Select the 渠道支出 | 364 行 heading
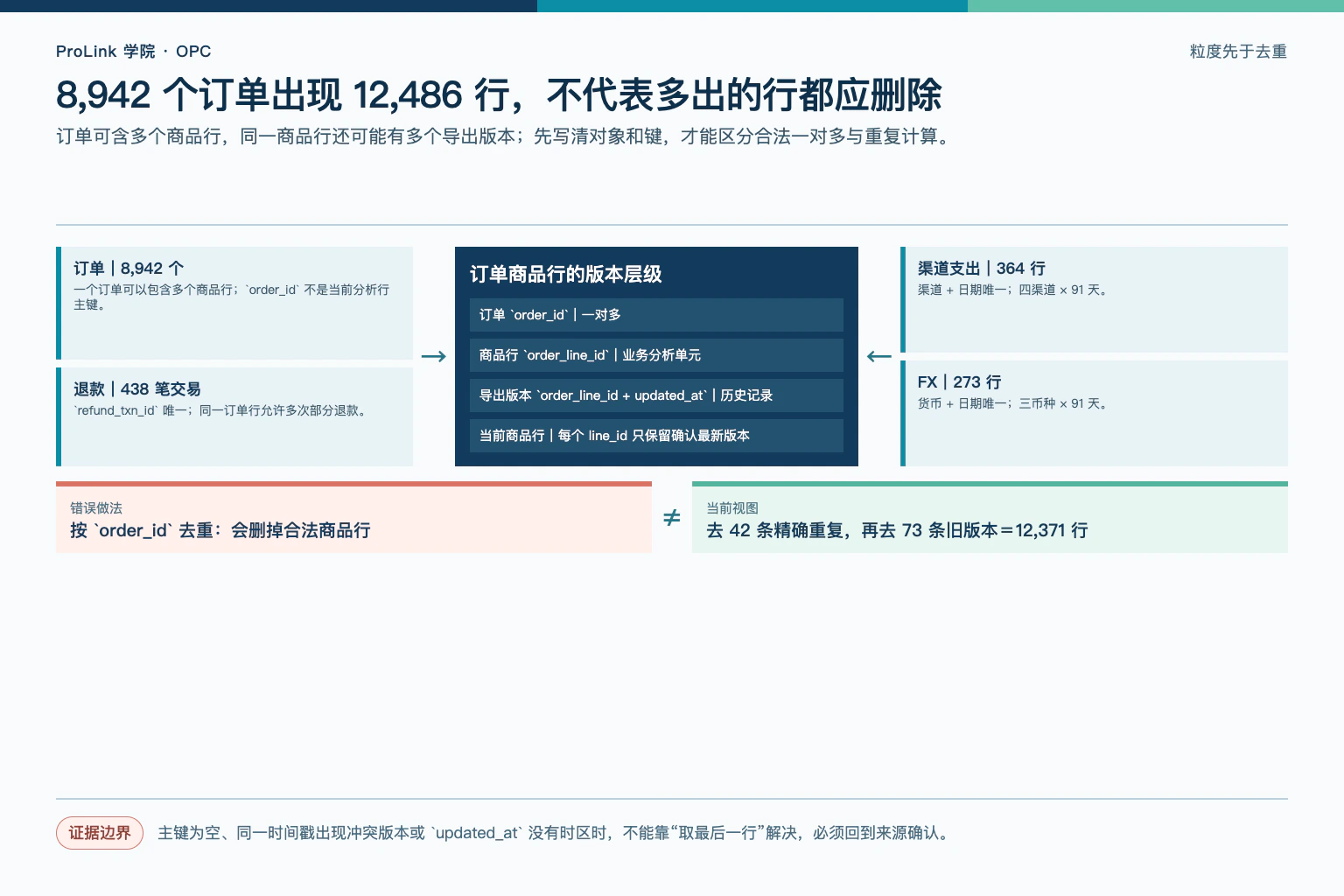Screen dimensions: 1344x896 click(982, 269)
